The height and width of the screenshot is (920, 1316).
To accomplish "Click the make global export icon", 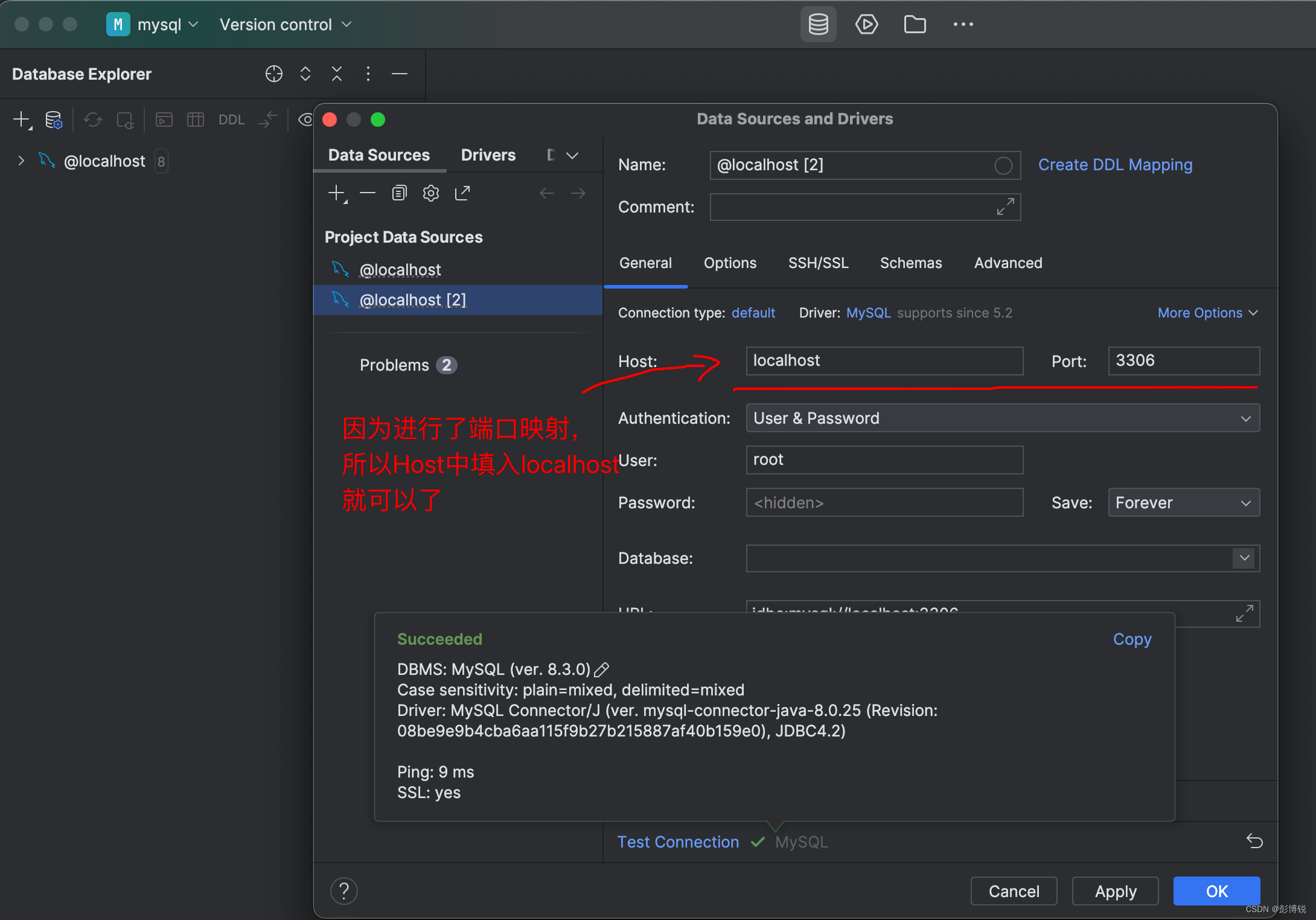I will pyautogui.click(x=462, y=193).
